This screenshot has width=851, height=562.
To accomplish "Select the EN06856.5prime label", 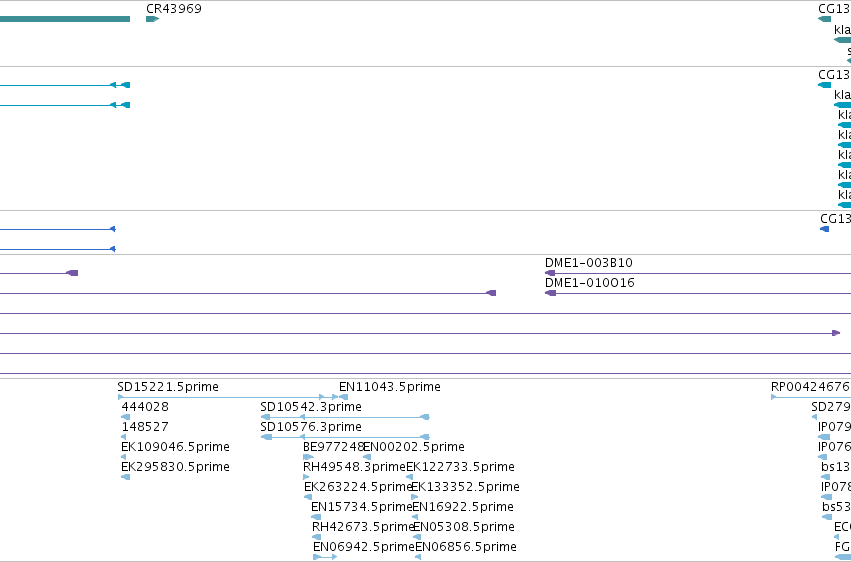I will (x=466, y=547).
